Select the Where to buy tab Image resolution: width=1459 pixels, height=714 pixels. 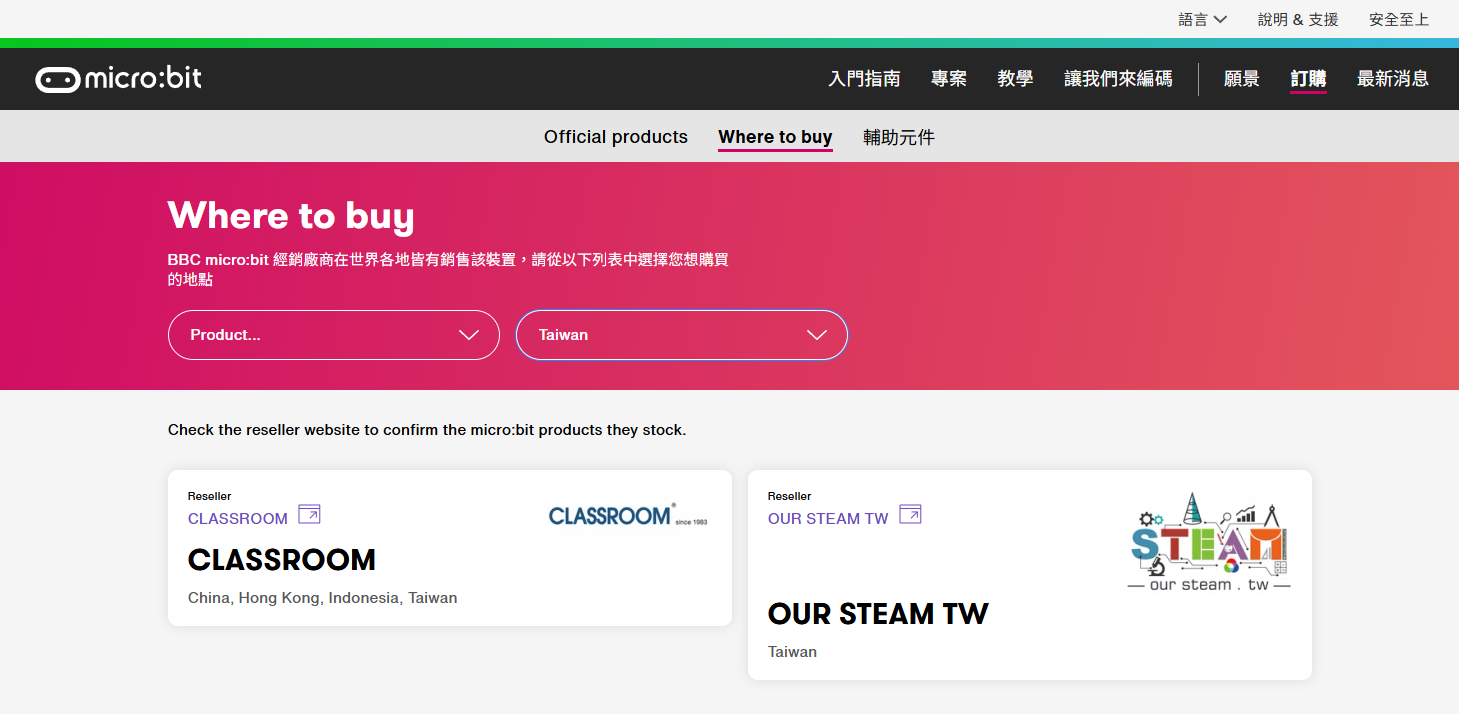775,137
